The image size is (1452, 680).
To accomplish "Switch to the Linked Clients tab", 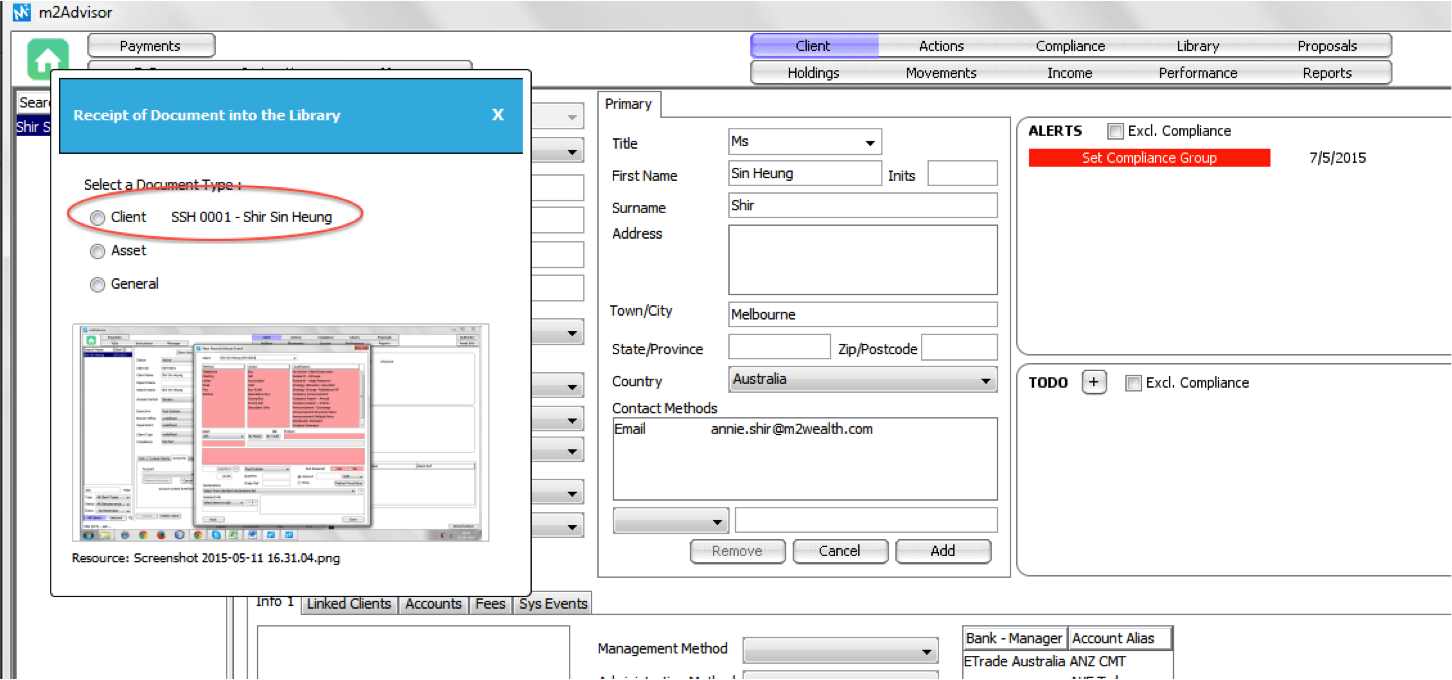I will pos(349,604).
